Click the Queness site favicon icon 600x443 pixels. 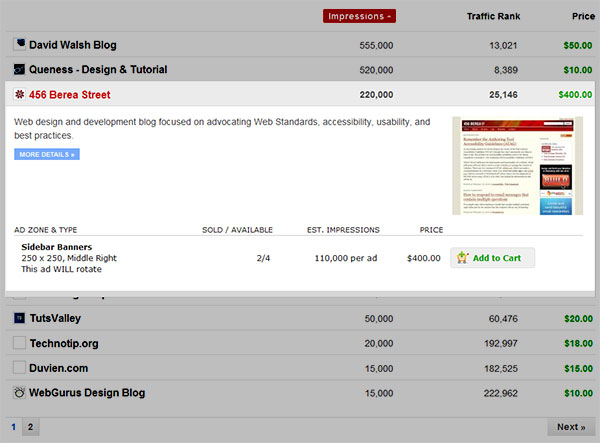19,70
